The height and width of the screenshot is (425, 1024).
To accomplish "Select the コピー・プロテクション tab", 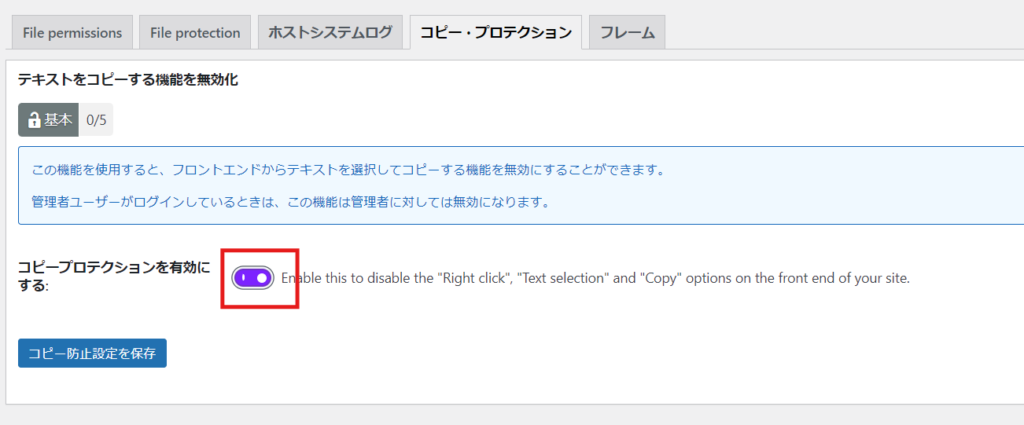I will point(495,32).
